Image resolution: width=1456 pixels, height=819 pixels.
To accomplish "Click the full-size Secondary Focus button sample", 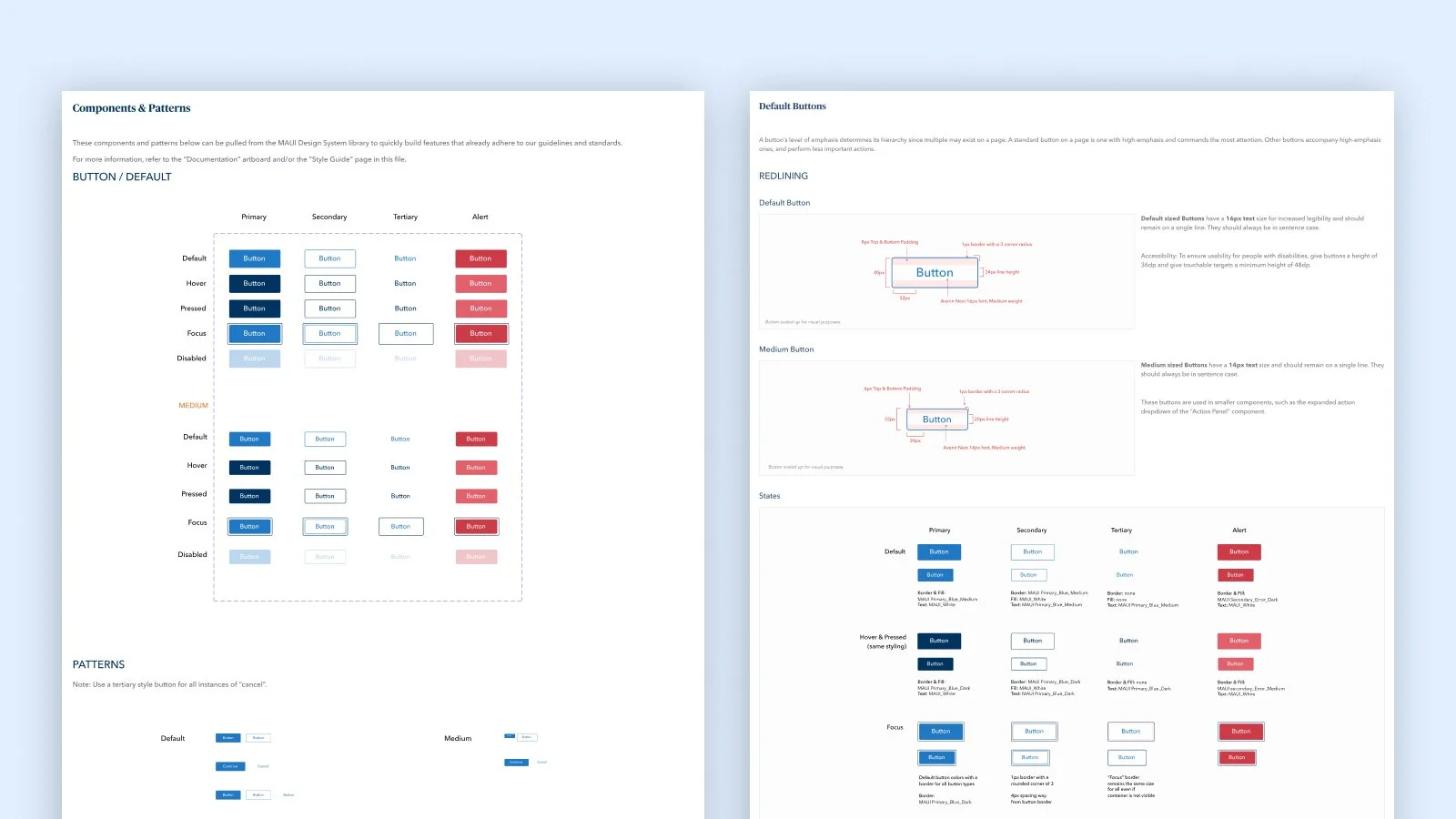I will pyautogui.click(x=330, y=334).
